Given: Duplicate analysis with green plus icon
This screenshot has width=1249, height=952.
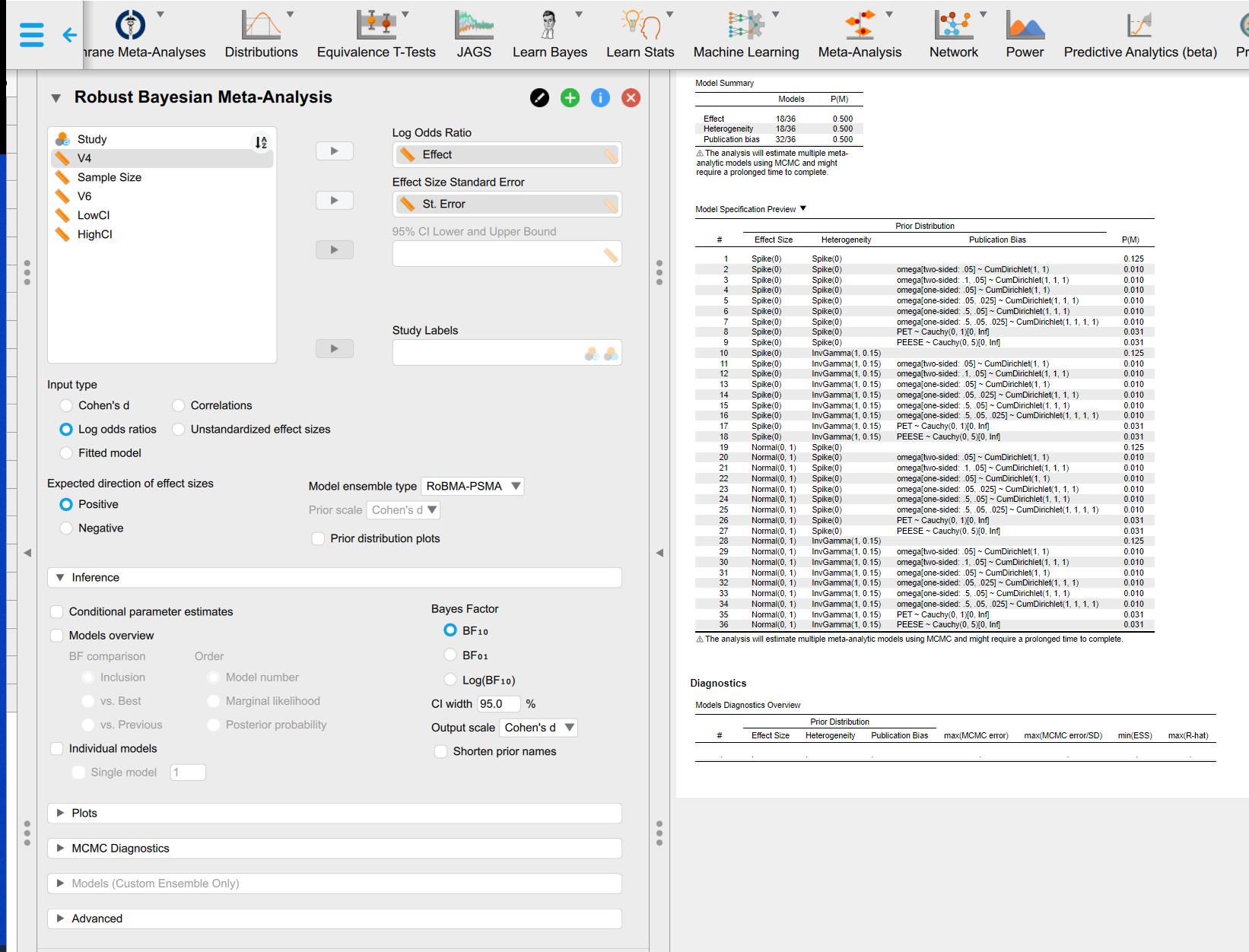Looking at the screenshot, I should [570, 97].
